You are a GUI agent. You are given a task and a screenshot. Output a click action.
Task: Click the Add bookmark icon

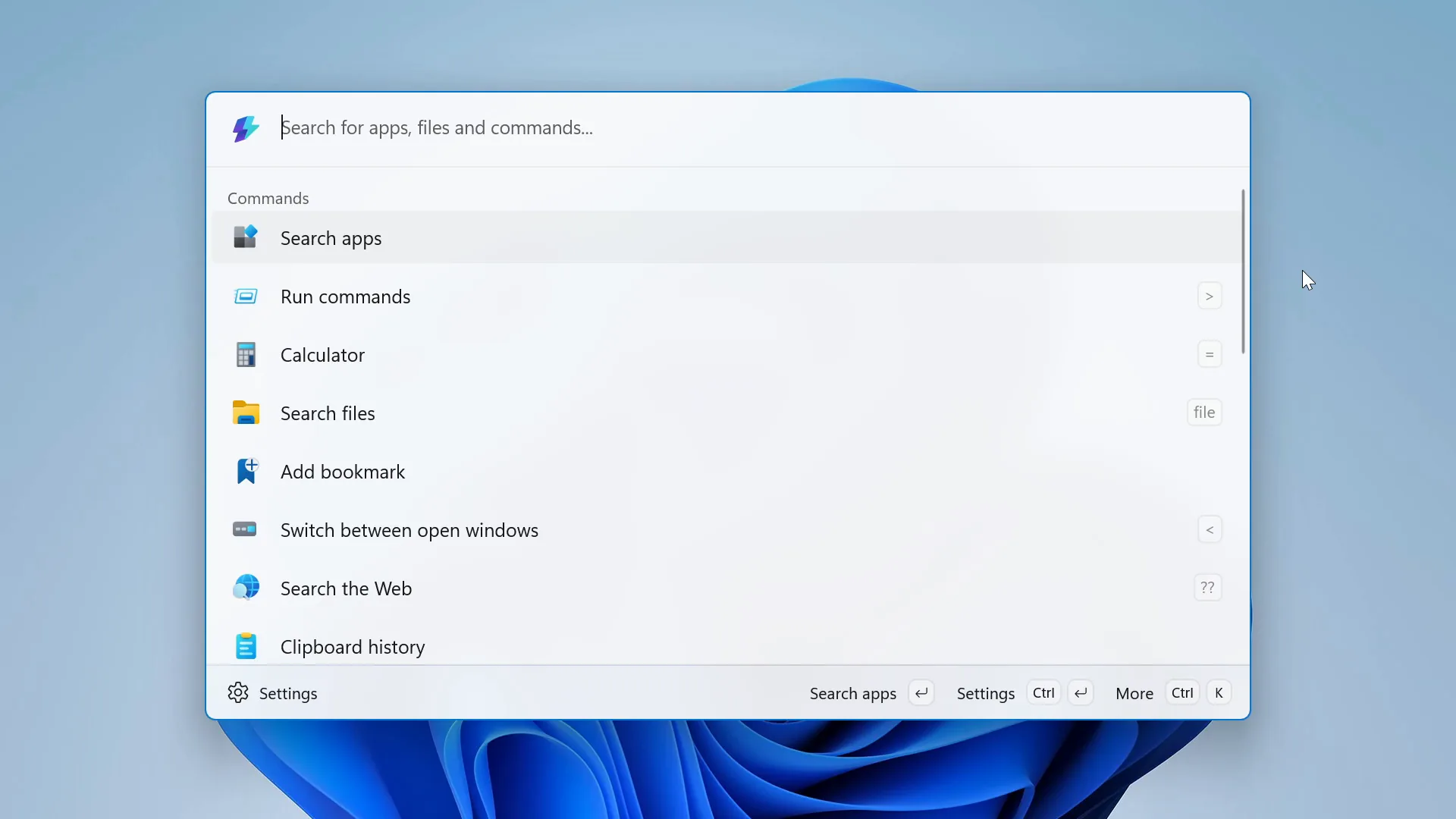point(246,471)
